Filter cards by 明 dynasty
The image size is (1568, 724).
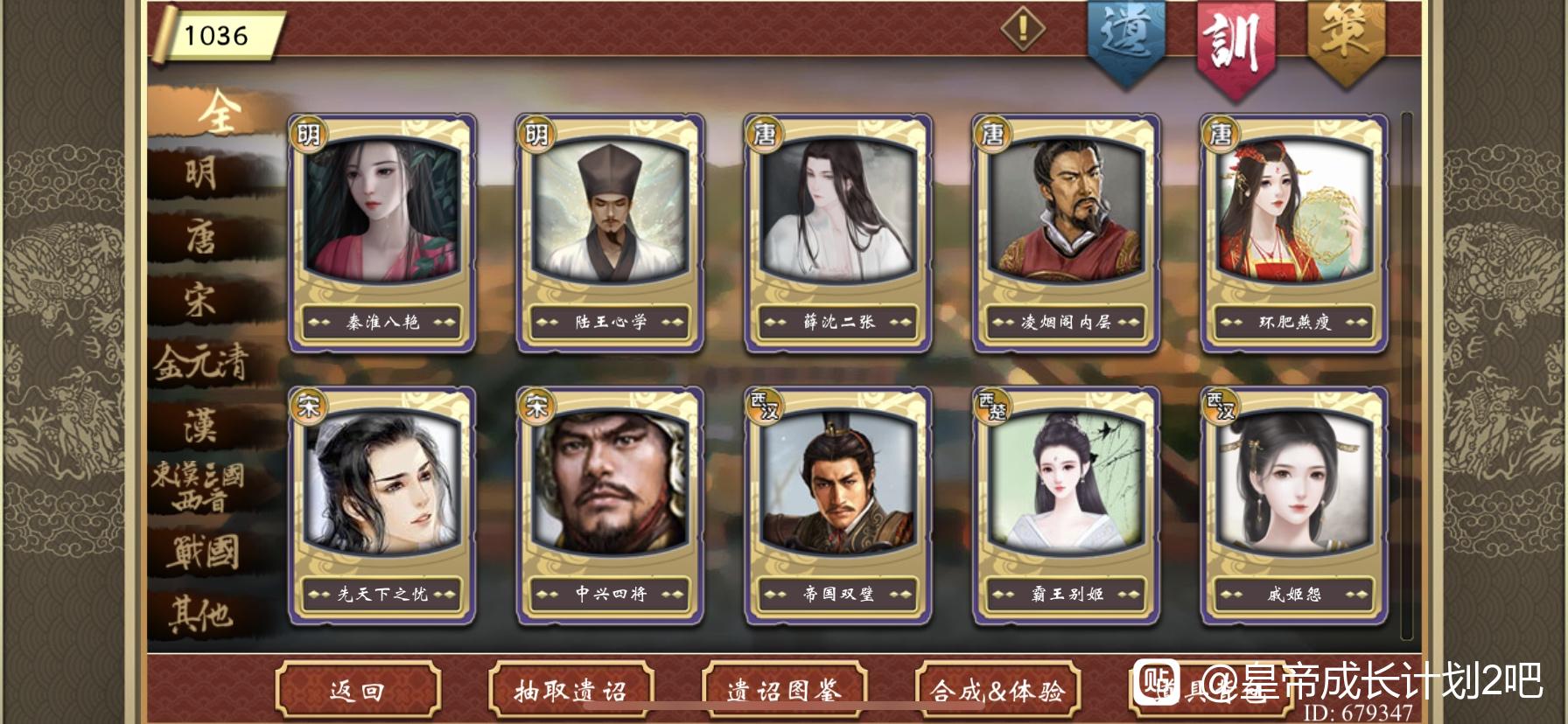(203, 173)
